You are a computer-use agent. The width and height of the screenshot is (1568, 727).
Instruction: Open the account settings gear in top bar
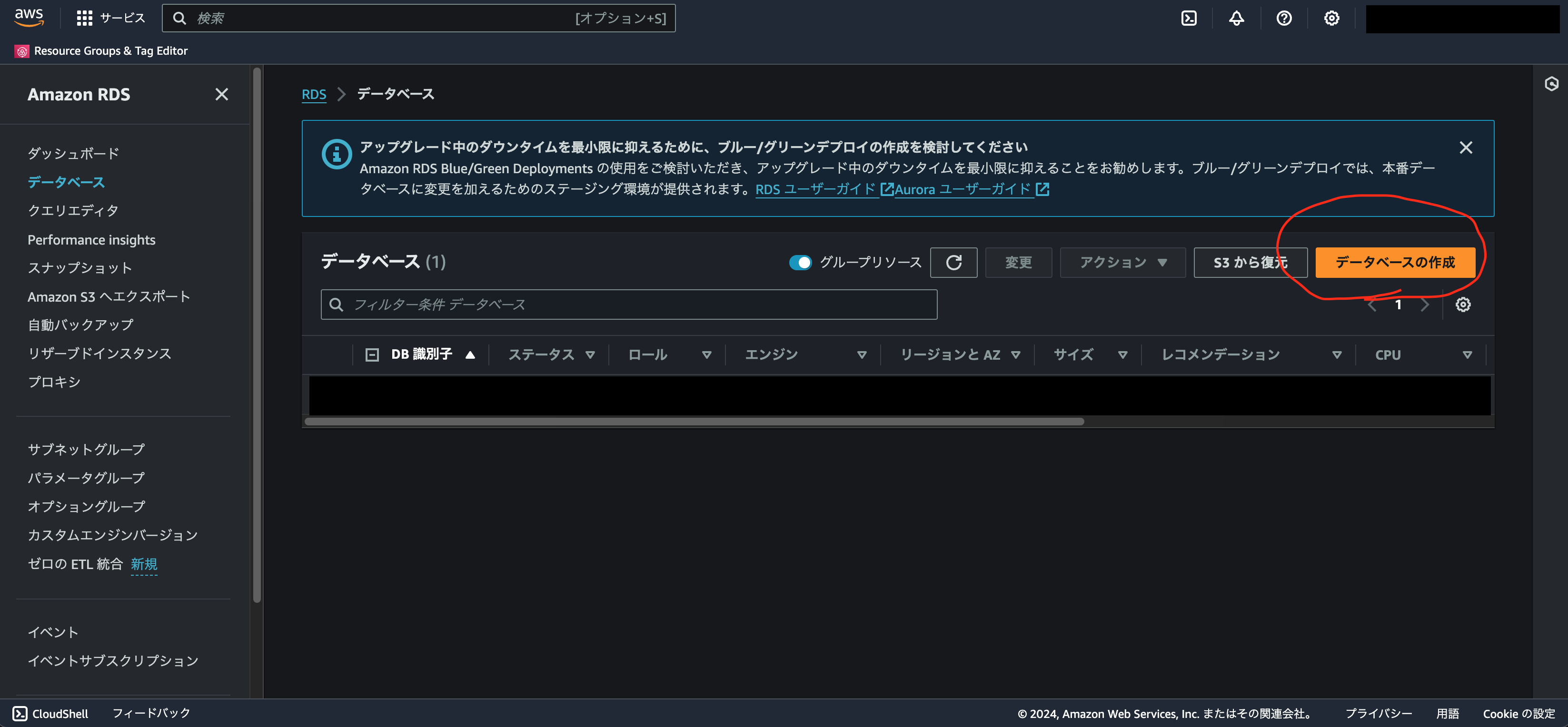[x=1331, y=18]
